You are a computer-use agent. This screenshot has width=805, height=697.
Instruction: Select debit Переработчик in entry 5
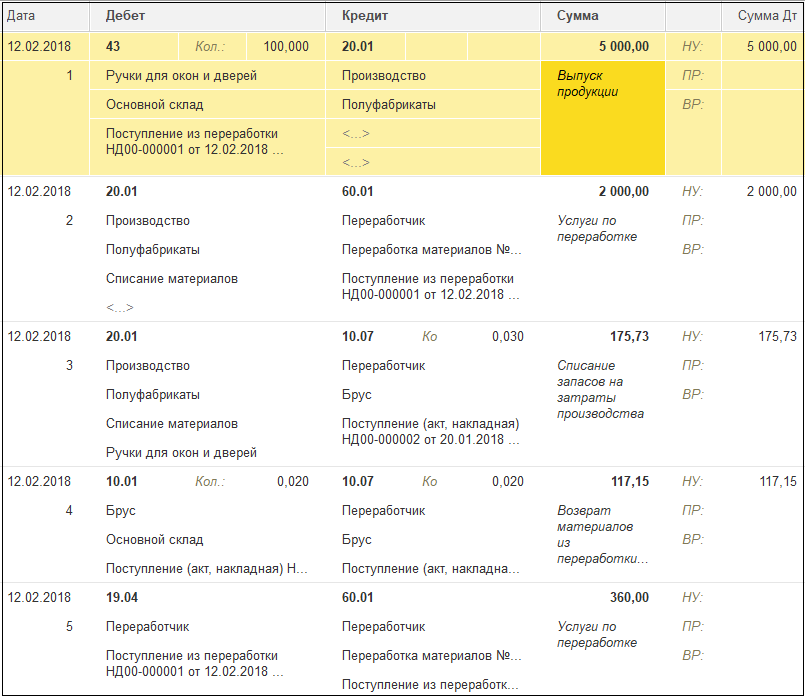click(147, 627)
